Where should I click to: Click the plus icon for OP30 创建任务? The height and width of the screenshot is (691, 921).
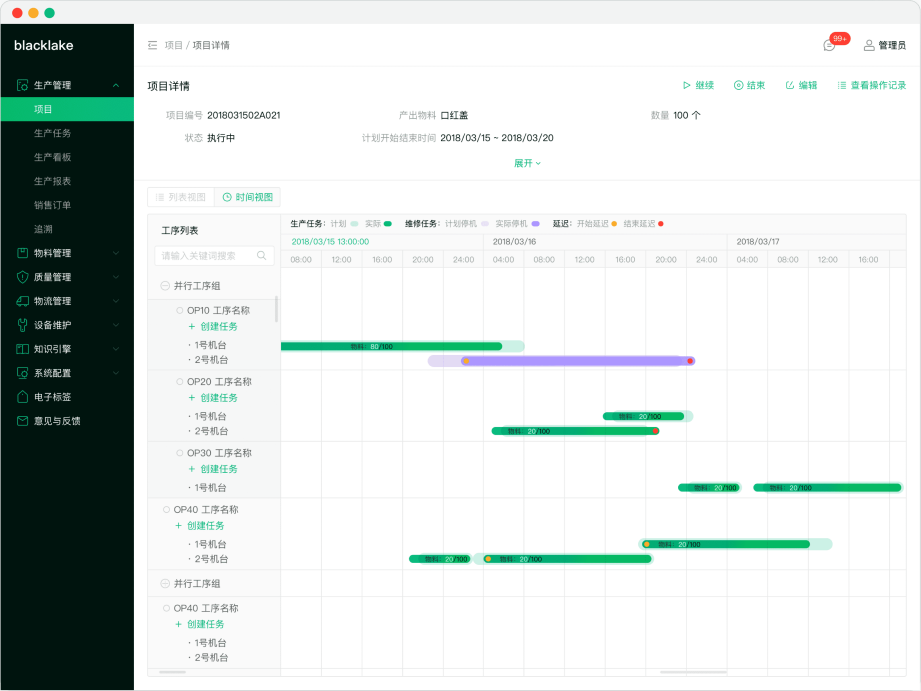click(x=191, y=469)
